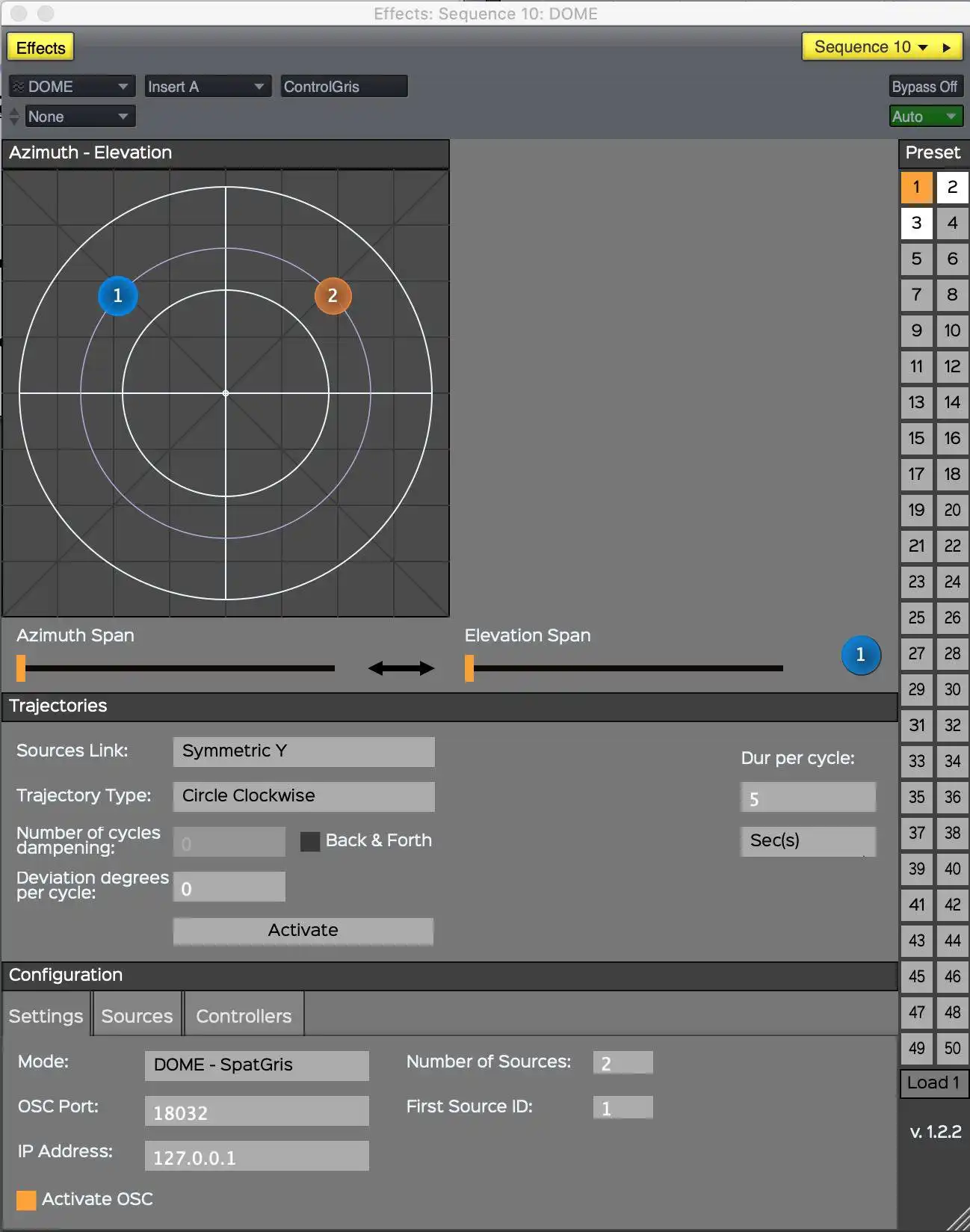Click the span link double-arrow icon

[x=401, y=668]
